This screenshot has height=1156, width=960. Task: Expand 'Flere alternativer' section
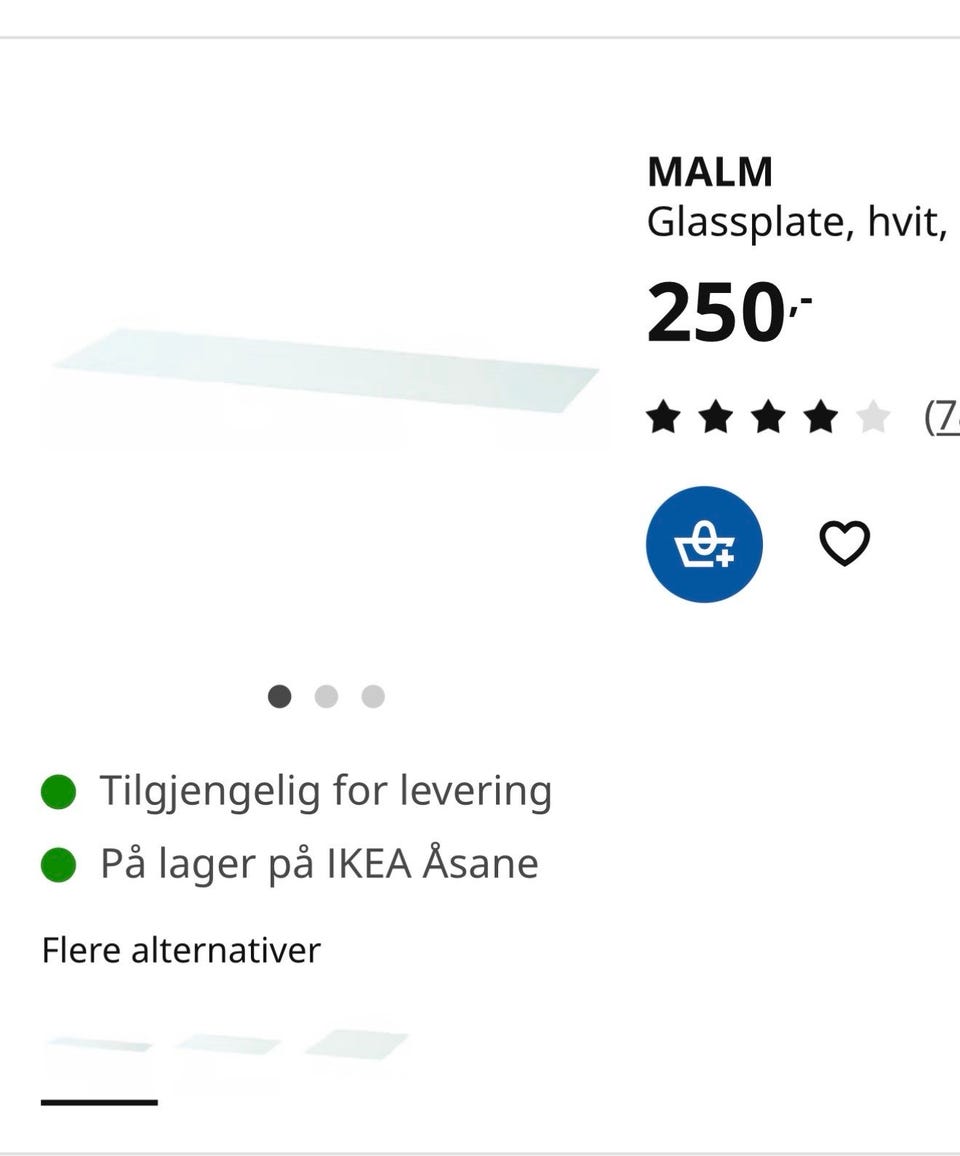pos(180,950)
